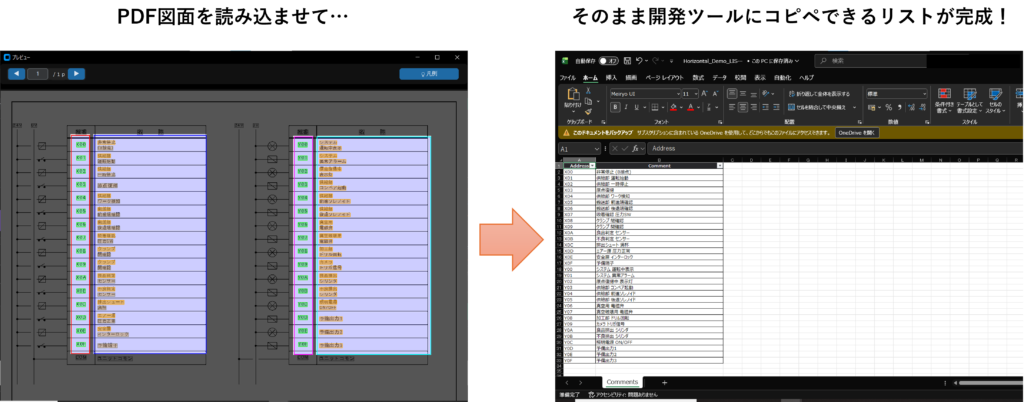Viewport: 1024px width, 402px height.
Task: Click the Format as Table icon
Action: pyautogui.click(x=968, y=96)
